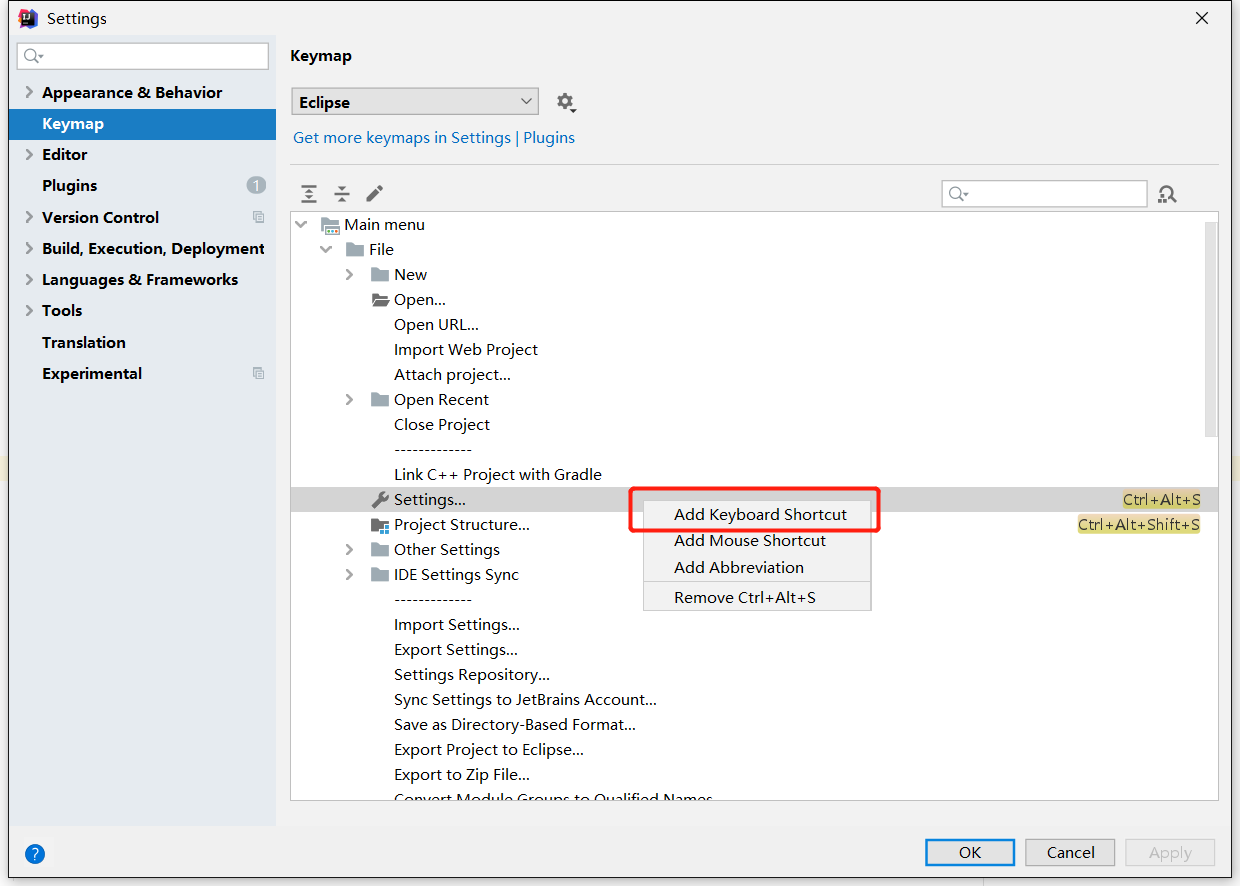Select the Open URL... action row
This screenshot has width=1240, height=886.
coord(754,325)
